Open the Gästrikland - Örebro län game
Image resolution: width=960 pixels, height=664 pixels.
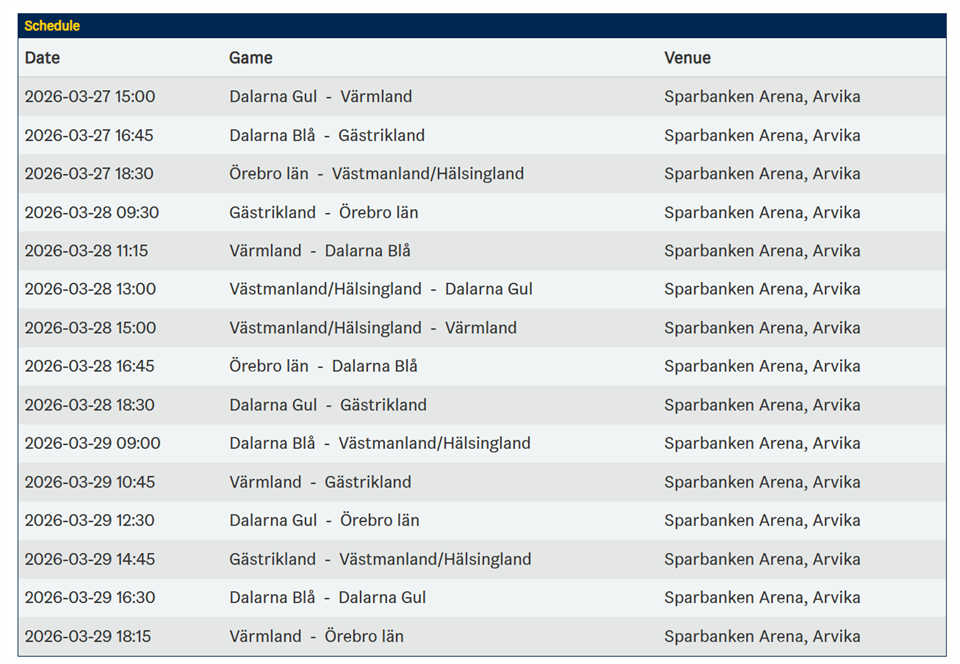[323, 212]
